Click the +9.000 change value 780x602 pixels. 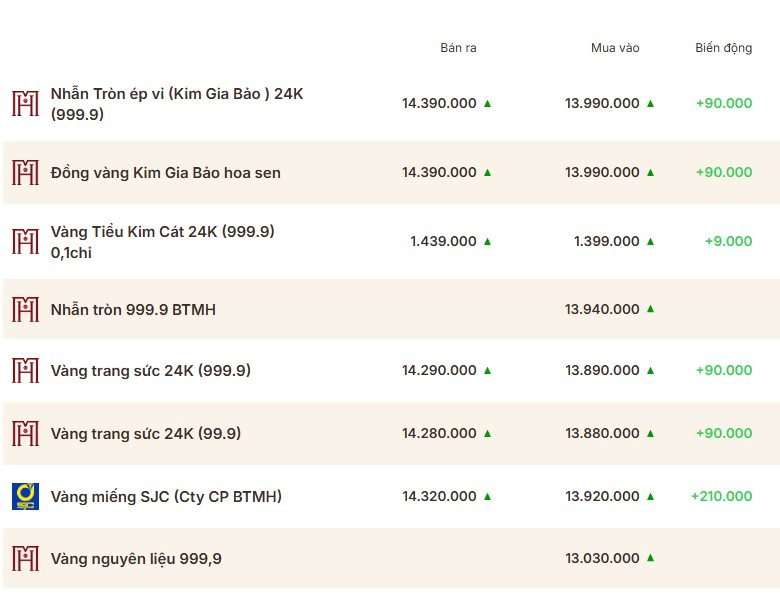[x=728, y=241]
